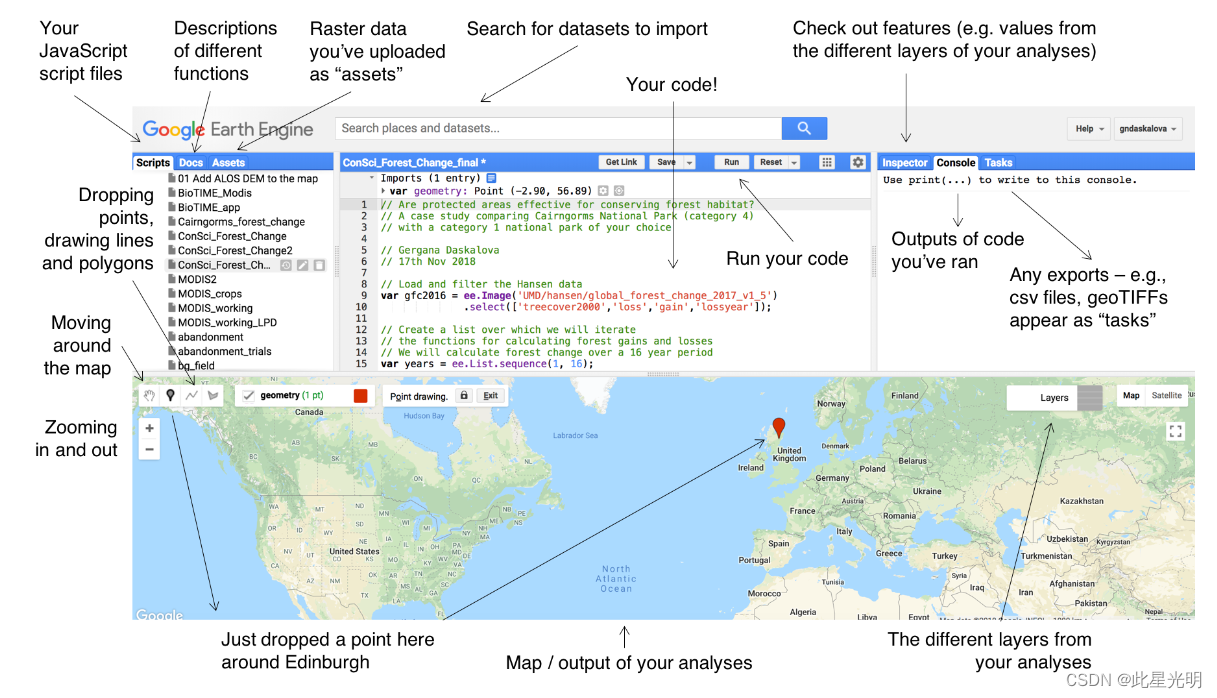This screenshot has height=698, width=1217.
Task: Select the add marker point tool
Action: [170, 396]
